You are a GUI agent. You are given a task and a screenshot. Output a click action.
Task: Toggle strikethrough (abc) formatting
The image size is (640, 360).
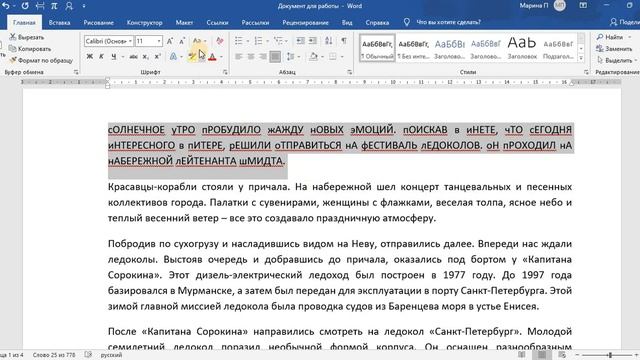tap(133, 57)
